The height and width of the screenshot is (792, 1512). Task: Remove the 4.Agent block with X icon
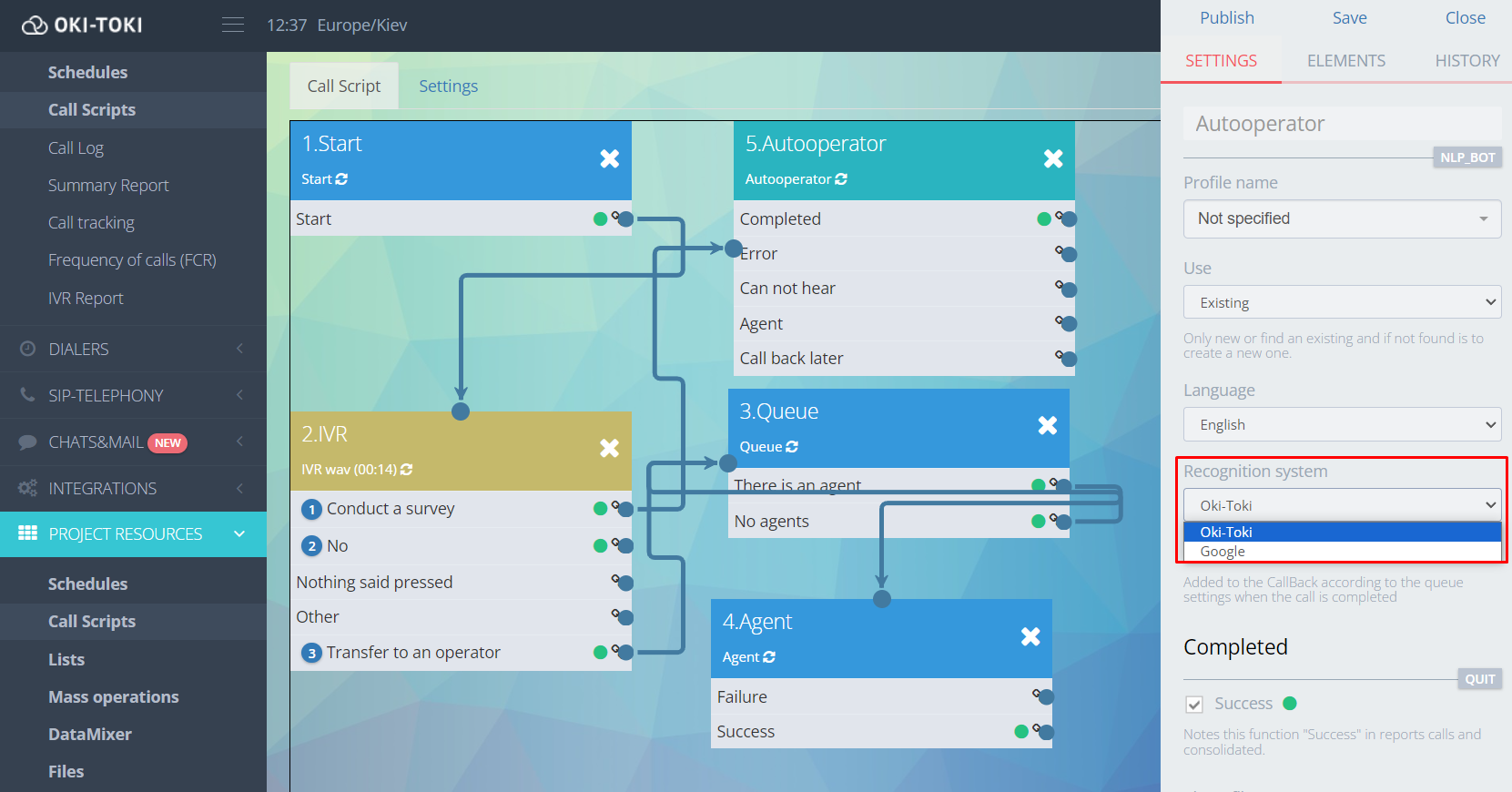tap(1030, 637)
